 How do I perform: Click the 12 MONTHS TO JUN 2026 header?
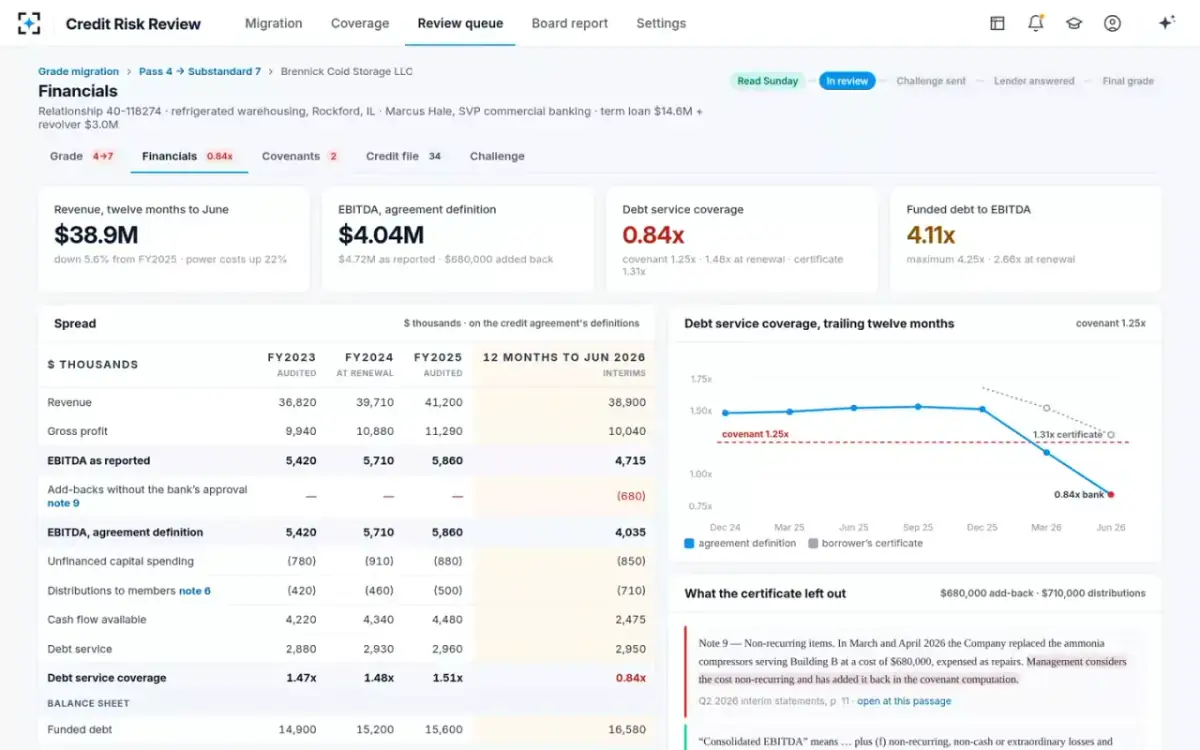click(564, 364)
